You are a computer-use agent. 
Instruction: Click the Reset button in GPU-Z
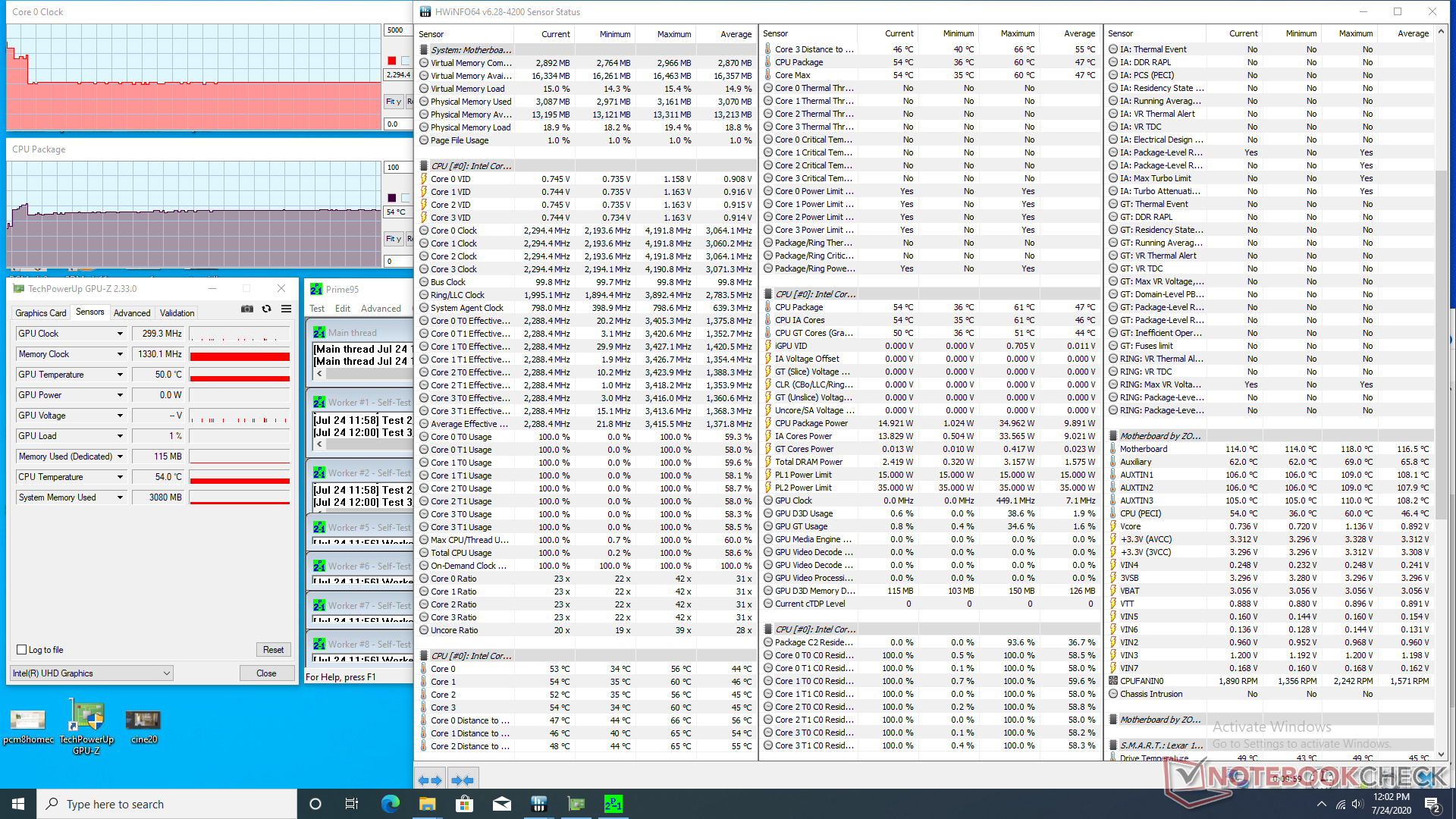pyautogui.click(x=273, y=650)
